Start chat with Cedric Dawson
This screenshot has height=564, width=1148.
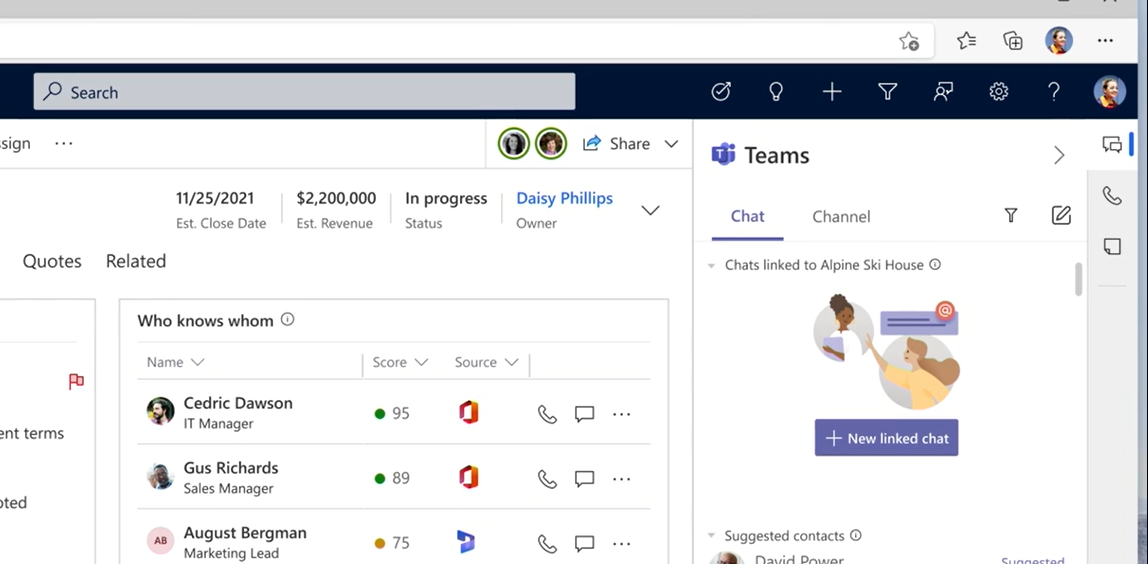[584, 415]
